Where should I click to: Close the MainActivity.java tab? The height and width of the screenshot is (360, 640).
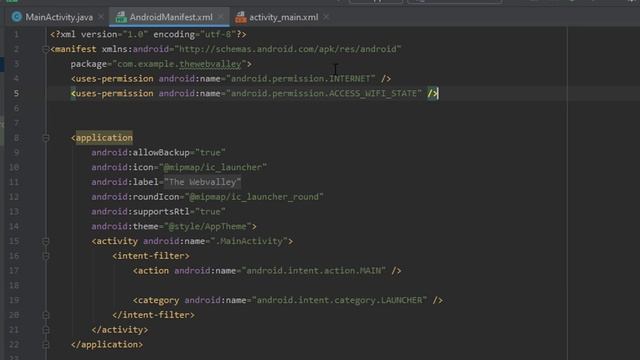pyautogui.click(x=101, y=17)
